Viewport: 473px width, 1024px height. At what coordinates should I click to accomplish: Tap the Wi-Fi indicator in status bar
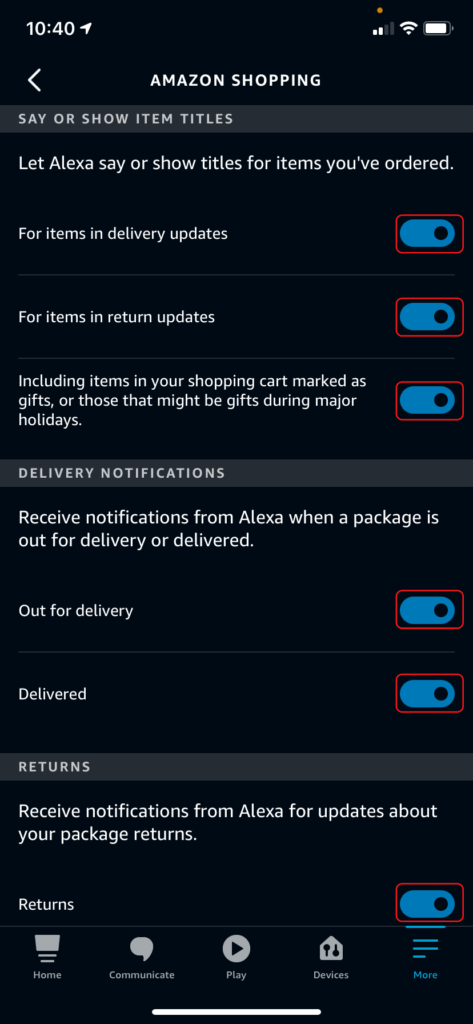click(x=409, y=28)
